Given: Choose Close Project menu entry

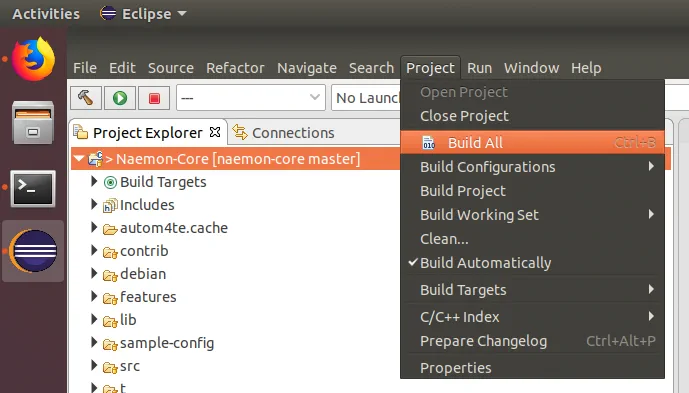Looking at the screenshot, I should [x=532, y=116].
